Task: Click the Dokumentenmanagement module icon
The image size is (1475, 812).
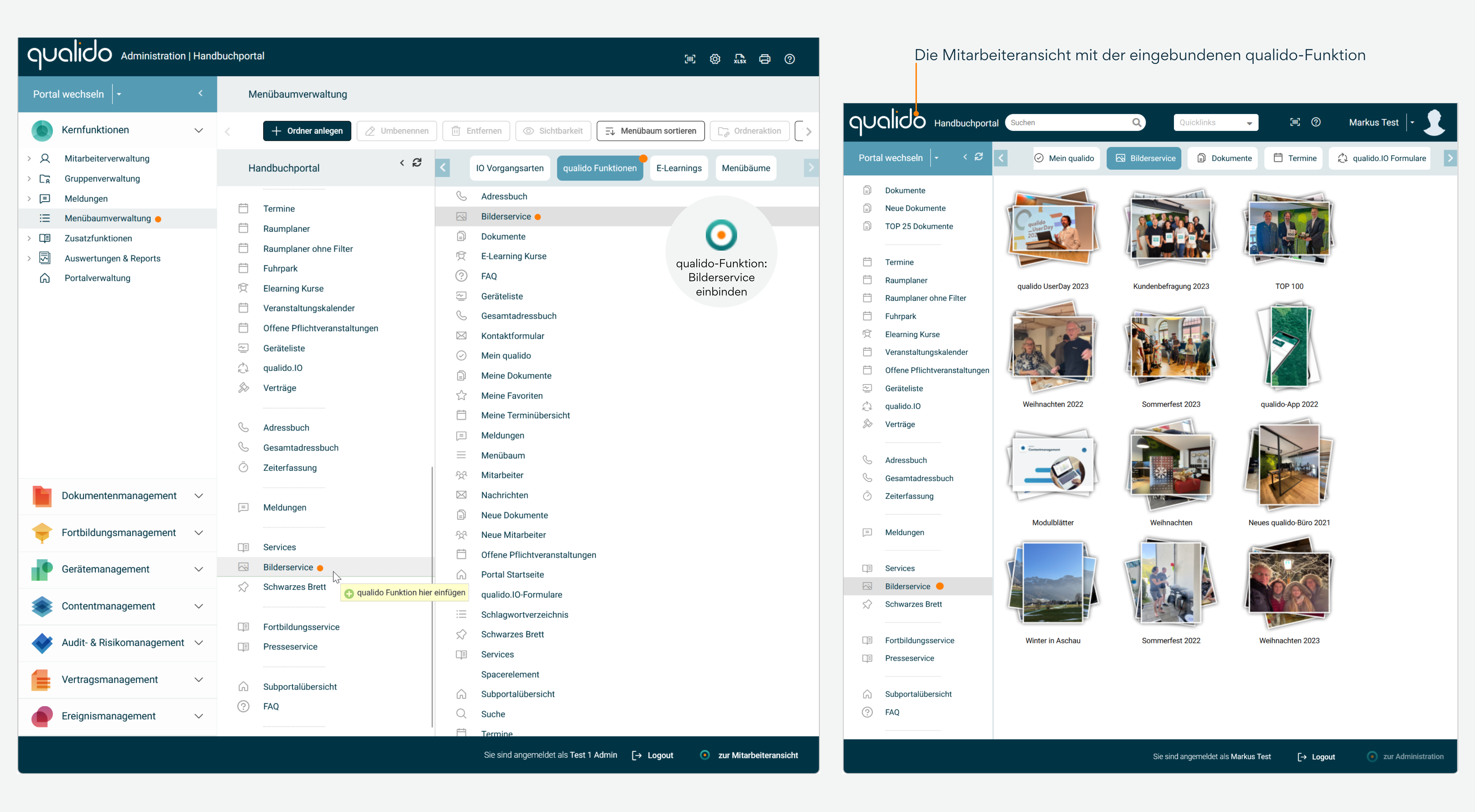Action: [42, 495]
